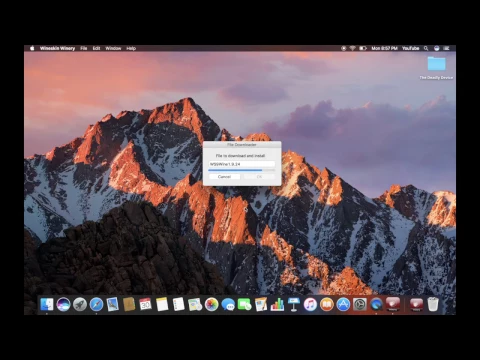Launch Siri from the dock
The width and height of the screenshot is (480, 360).
(x=63, y=304)
